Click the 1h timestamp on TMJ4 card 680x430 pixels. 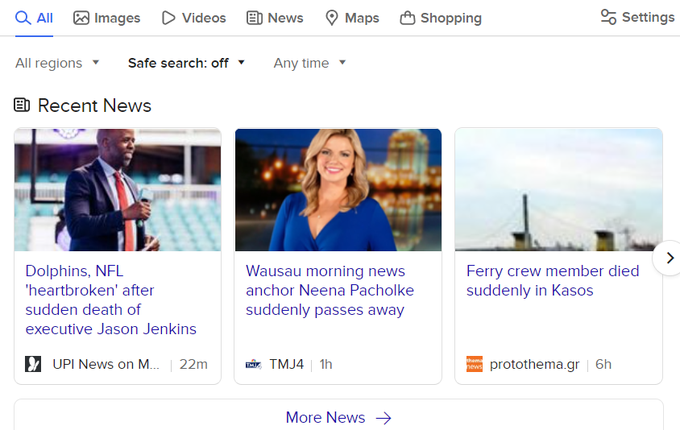coord(326,364)
